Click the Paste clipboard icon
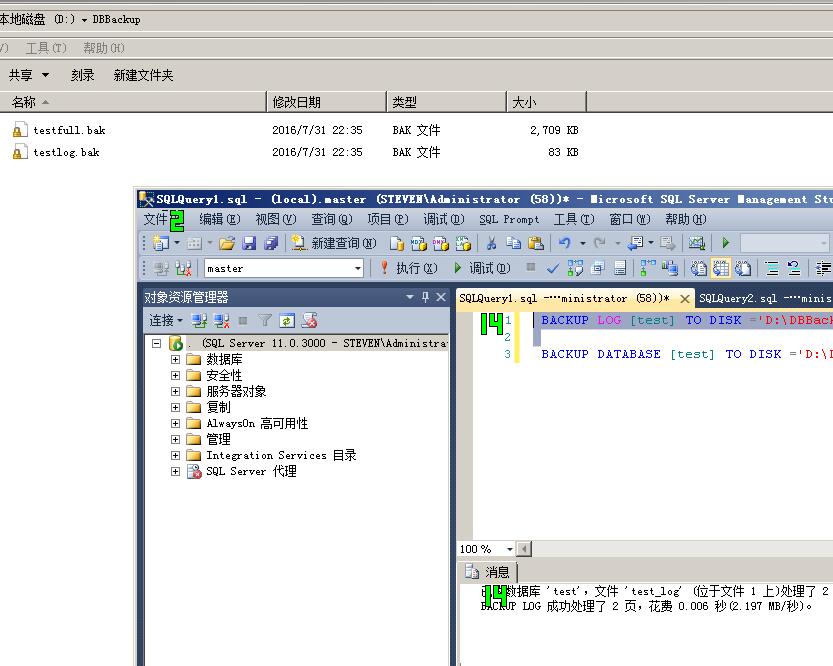 click(x=536, y=243)
